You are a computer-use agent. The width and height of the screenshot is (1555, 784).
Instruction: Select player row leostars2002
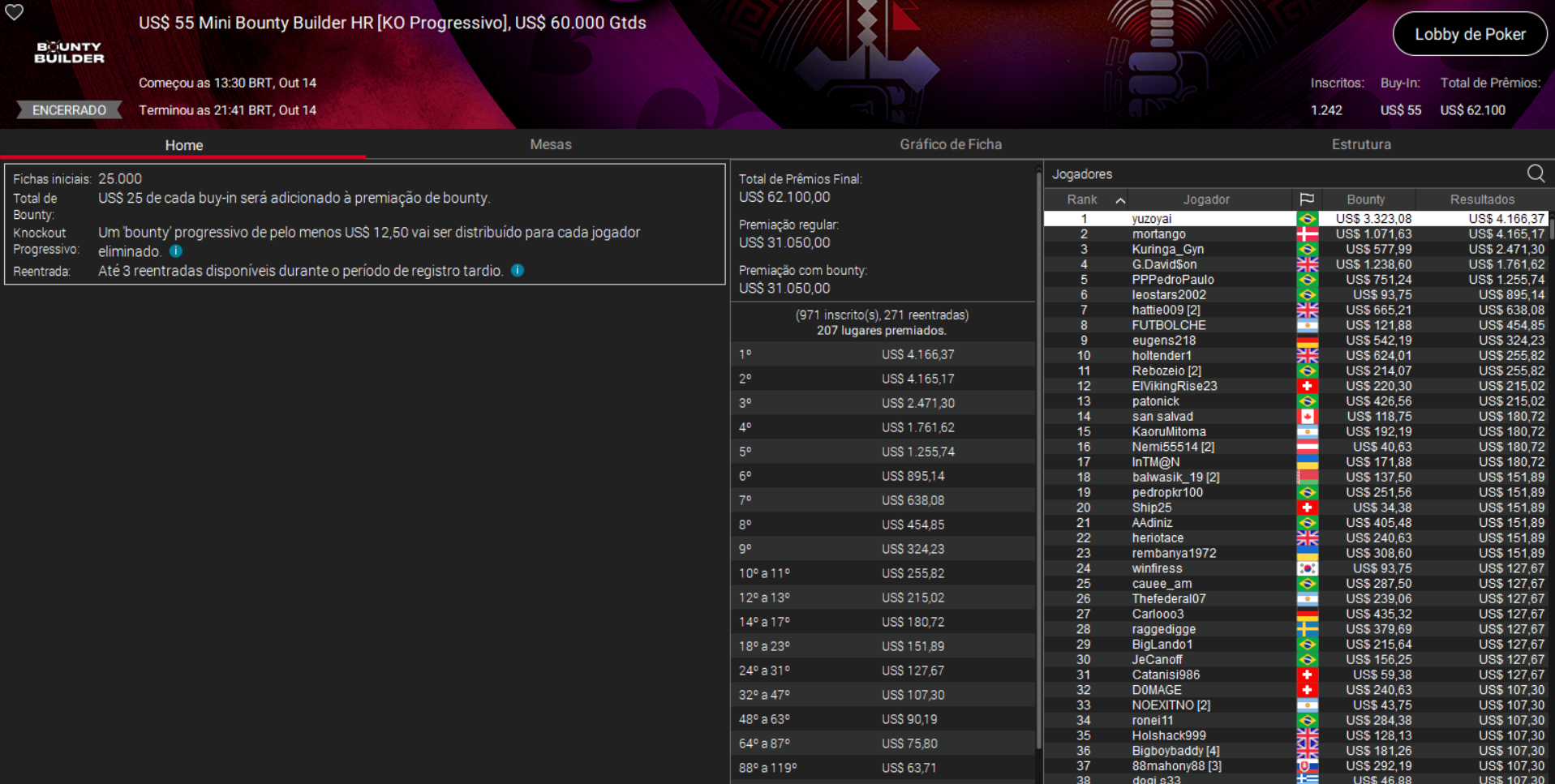pos(1295,295)
